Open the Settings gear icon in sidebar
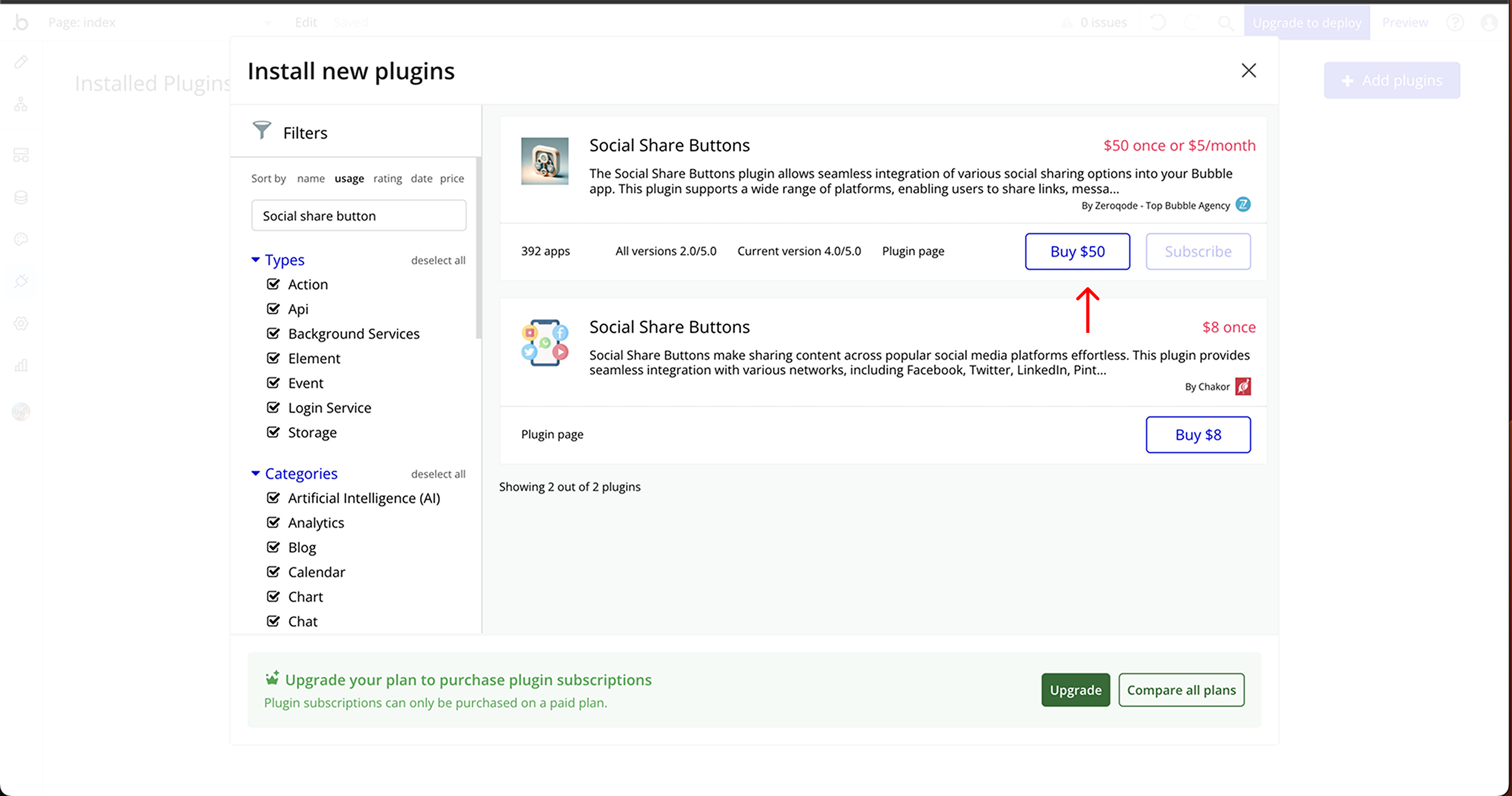Viewport: 1512px width, 796px height. pyautogui.click(x=21, y=323)
